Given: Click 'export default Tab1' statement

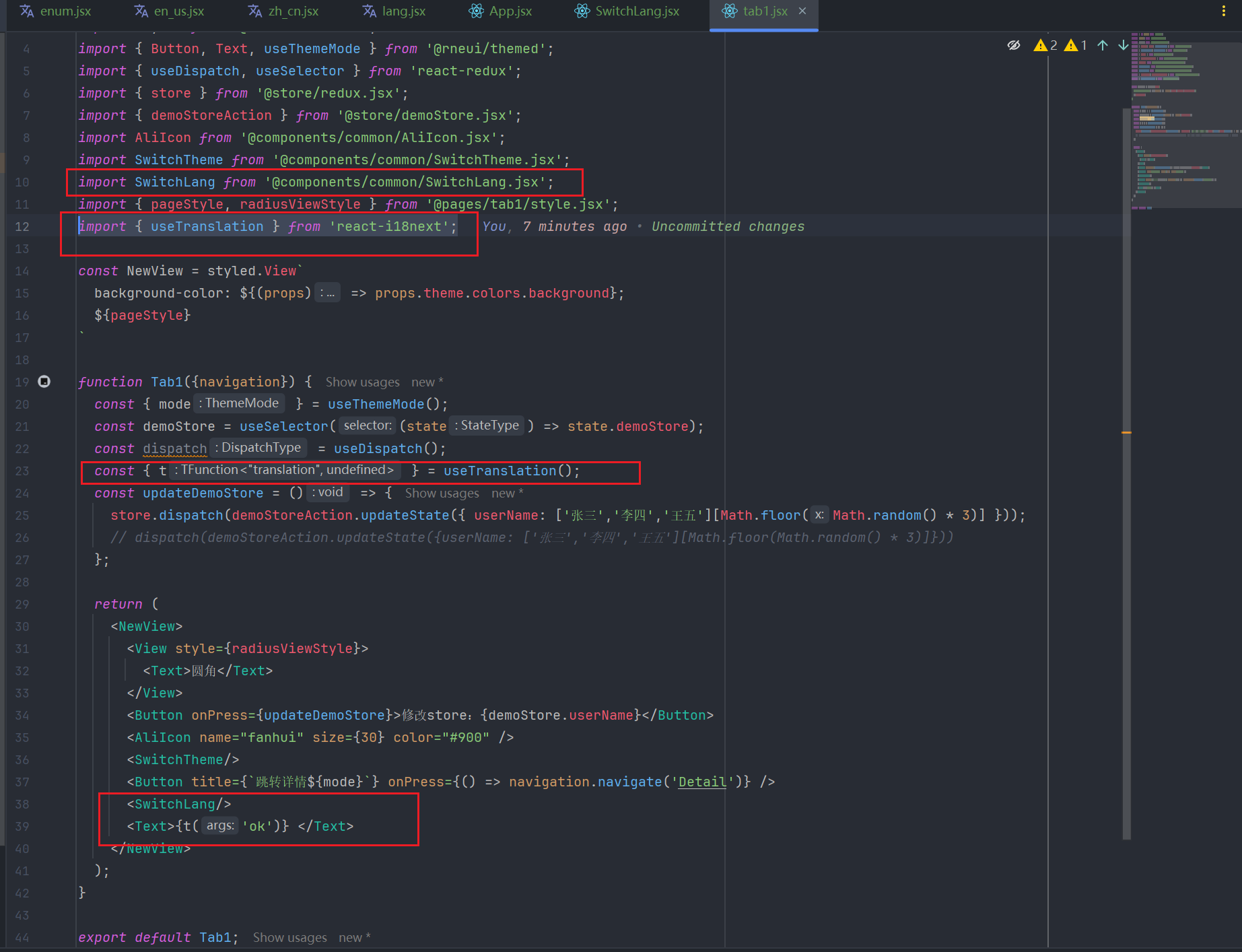Looking at the screenshot, I should [x=158, y=938].
